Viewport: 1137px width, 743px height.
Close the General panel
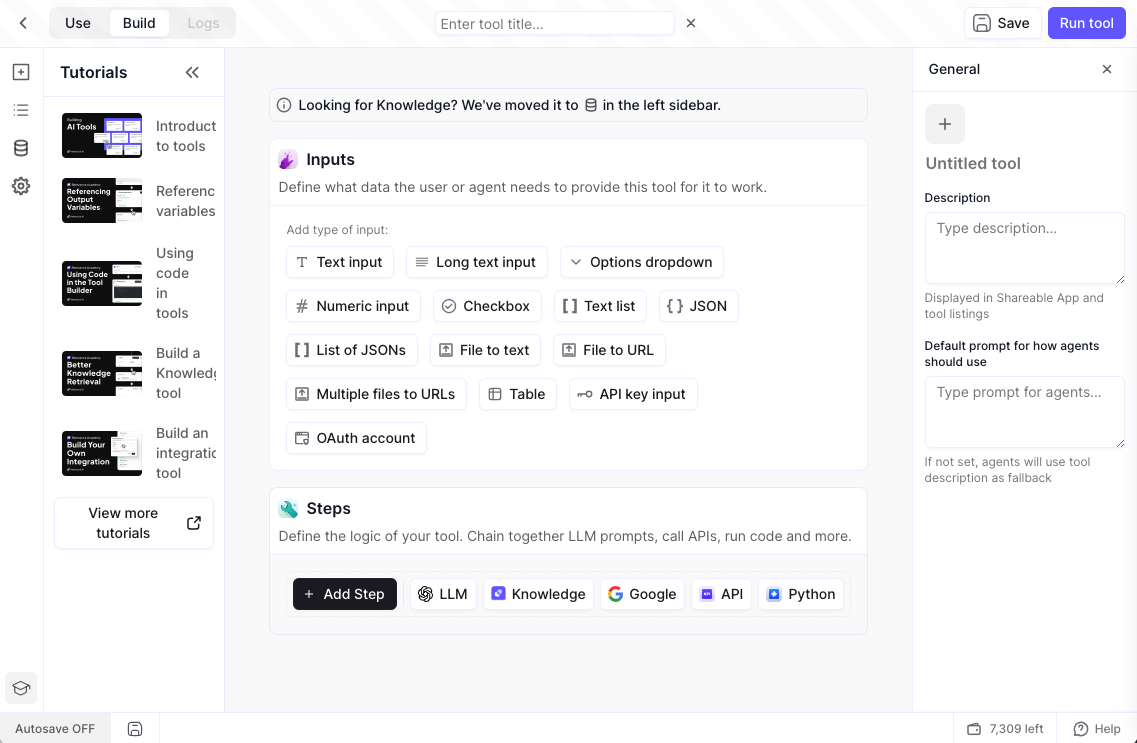(x=1106, y=69)
